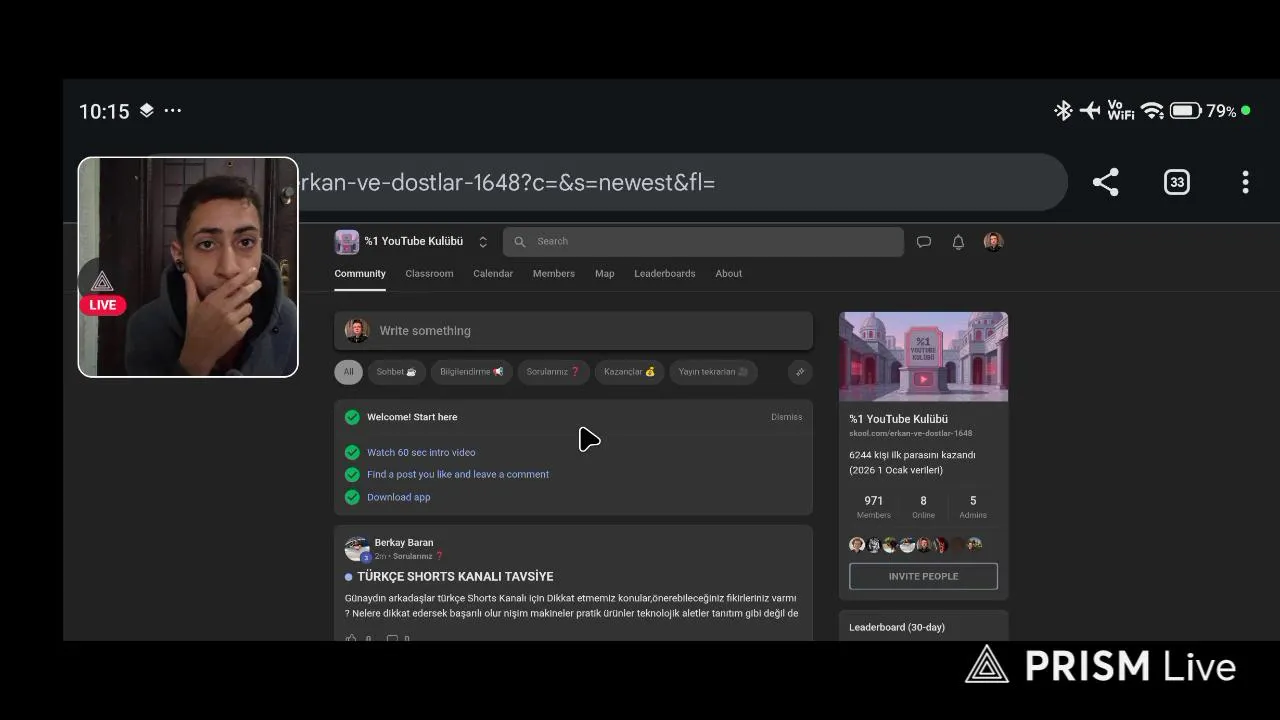Open the browser share icon
The height and width of the screenshot is (720, 1280).
[1105, 182]
